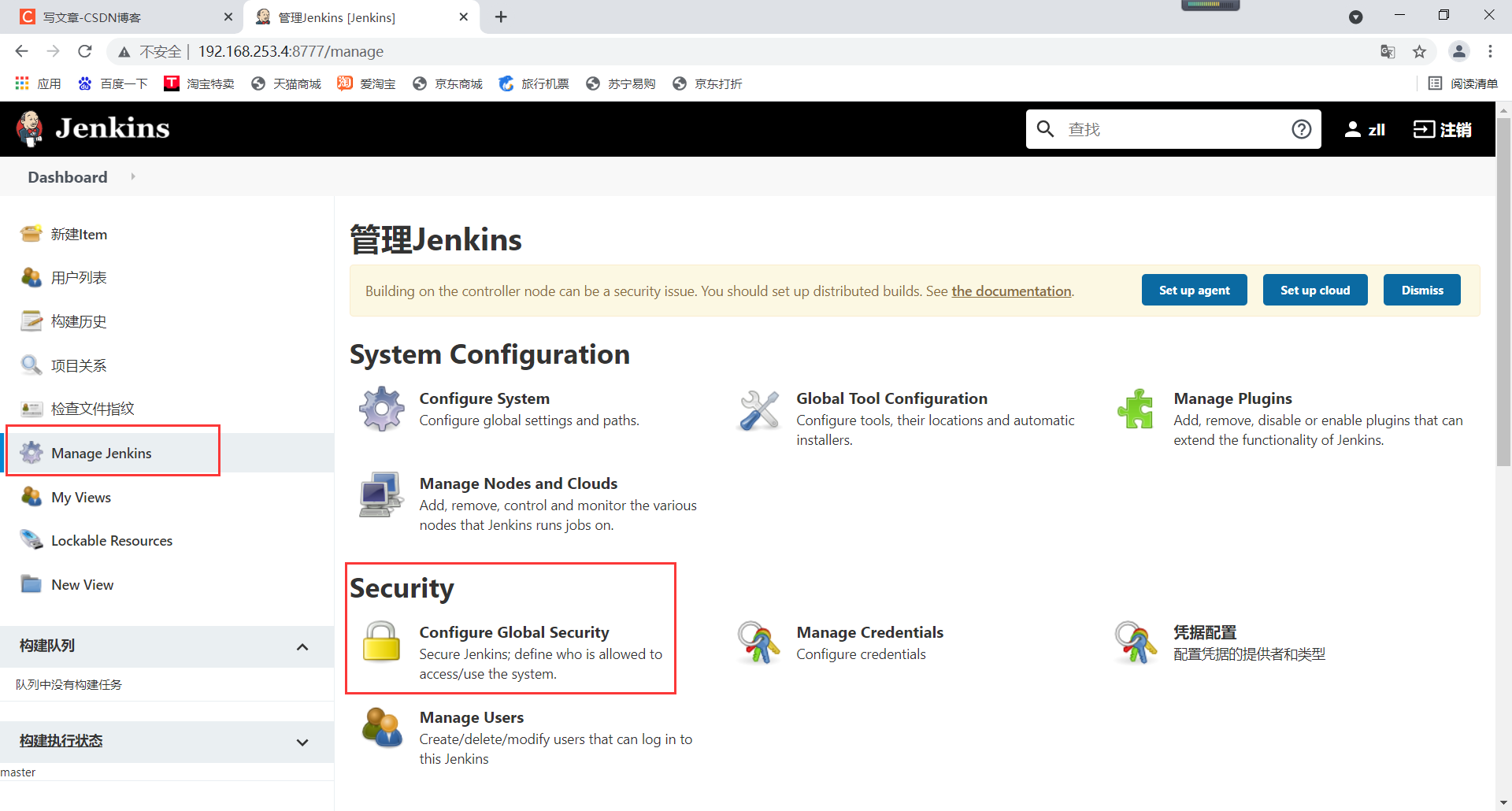Click the Set up cloud button

pyautogui.click(x=1315, y=290)
